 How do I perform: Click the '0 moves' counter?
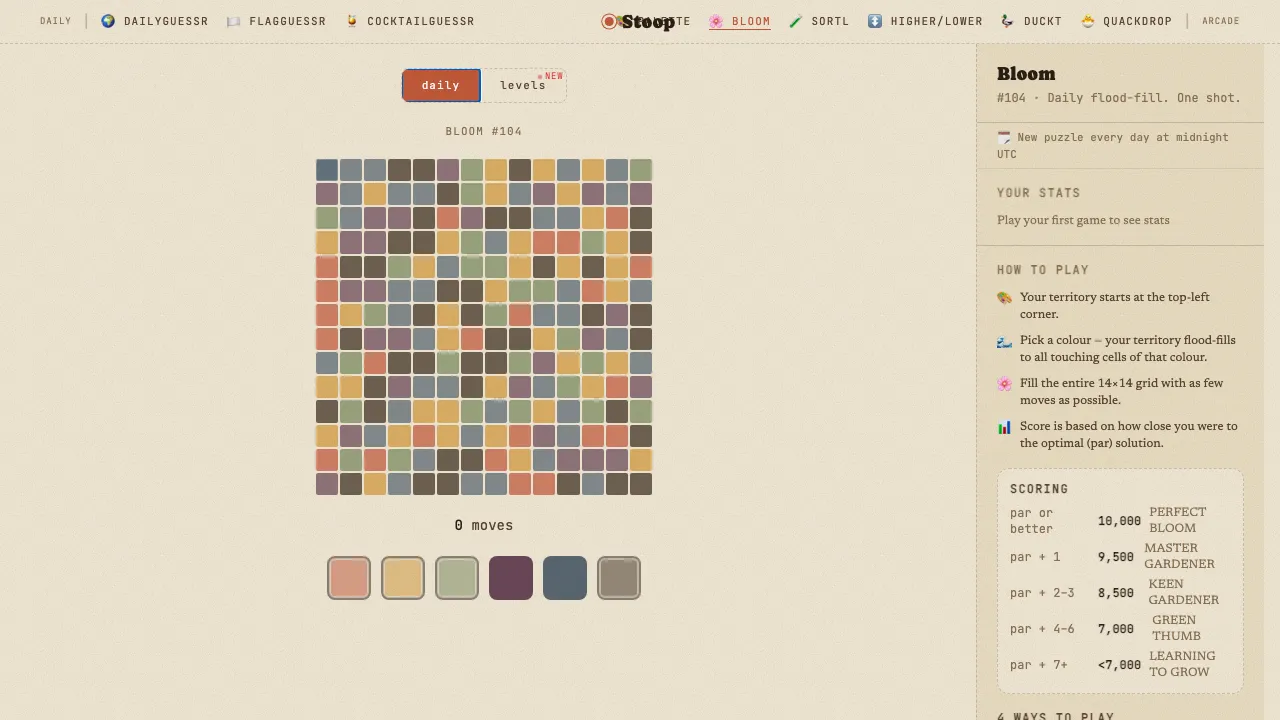[x=484, y=525]
